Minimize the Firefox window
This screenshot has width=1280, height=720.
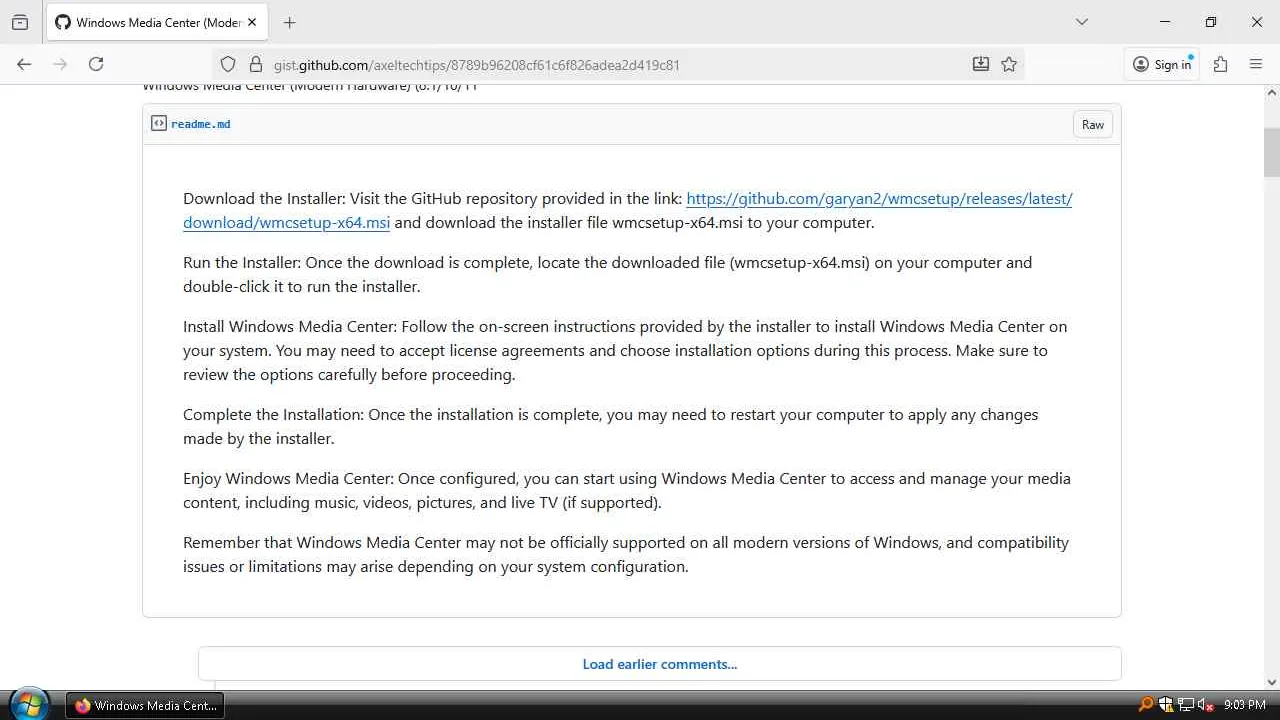pyautogui.click(x=1165, y=22)
